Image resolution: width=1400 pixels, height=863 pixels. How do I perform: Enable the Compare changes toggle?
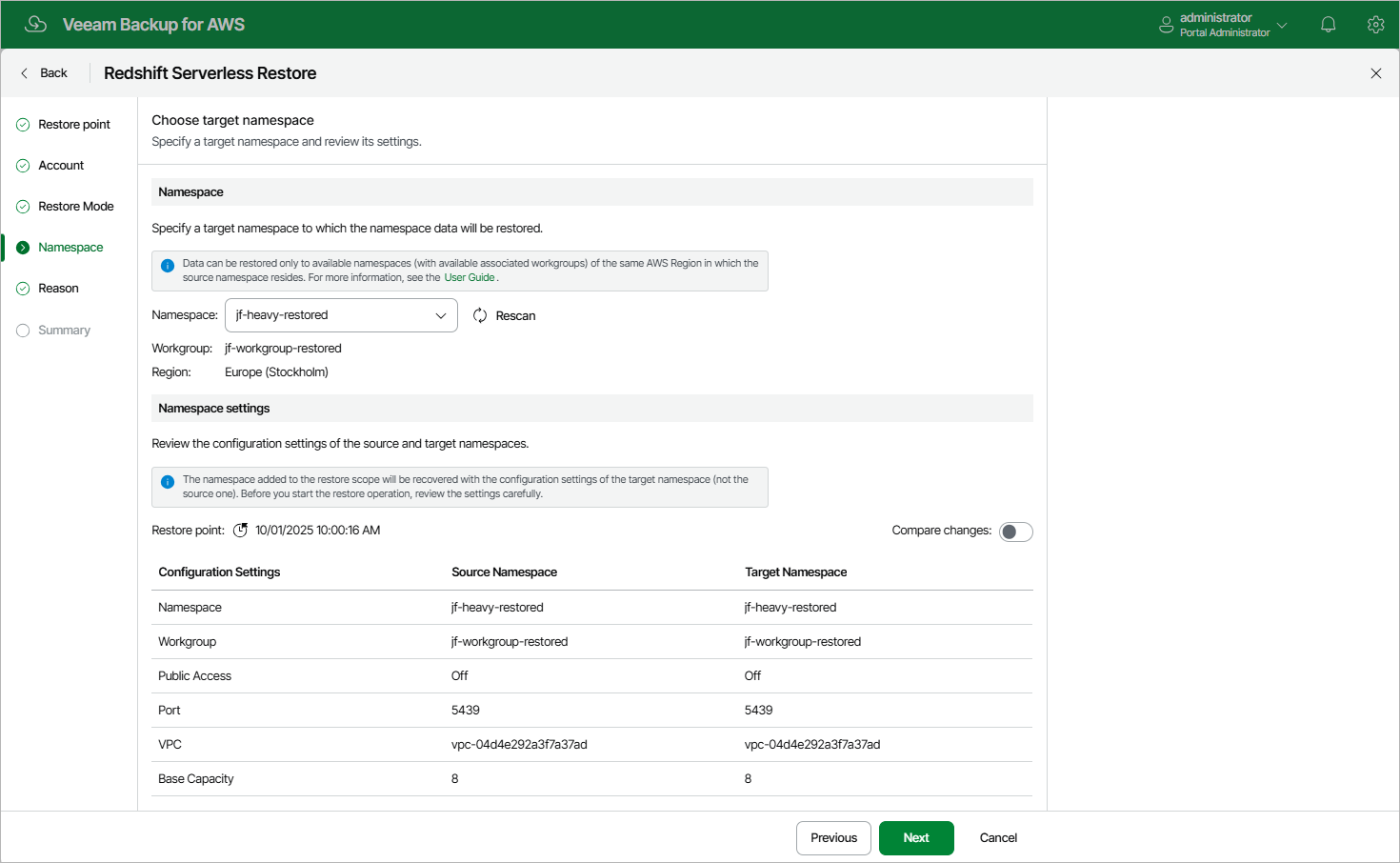coord(1015,532)
